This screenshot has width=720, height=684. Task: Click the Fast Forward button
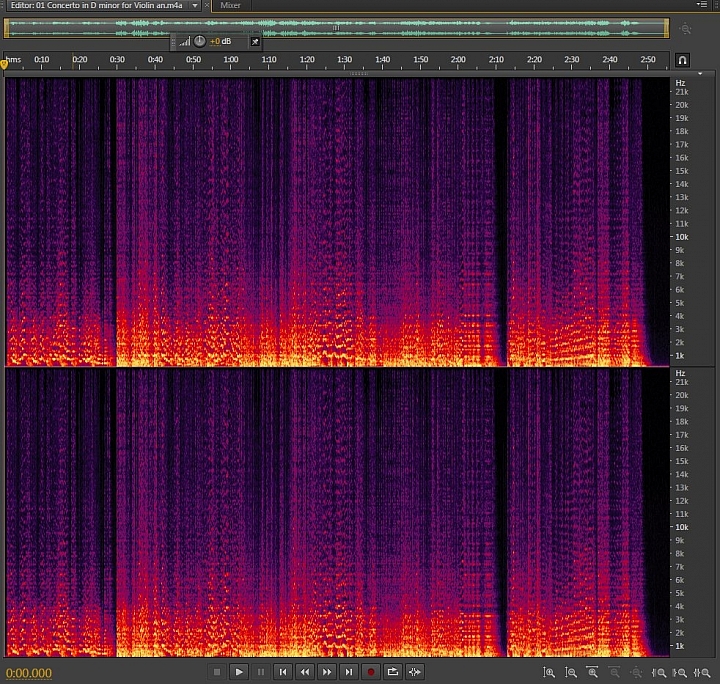coord(327,672)
